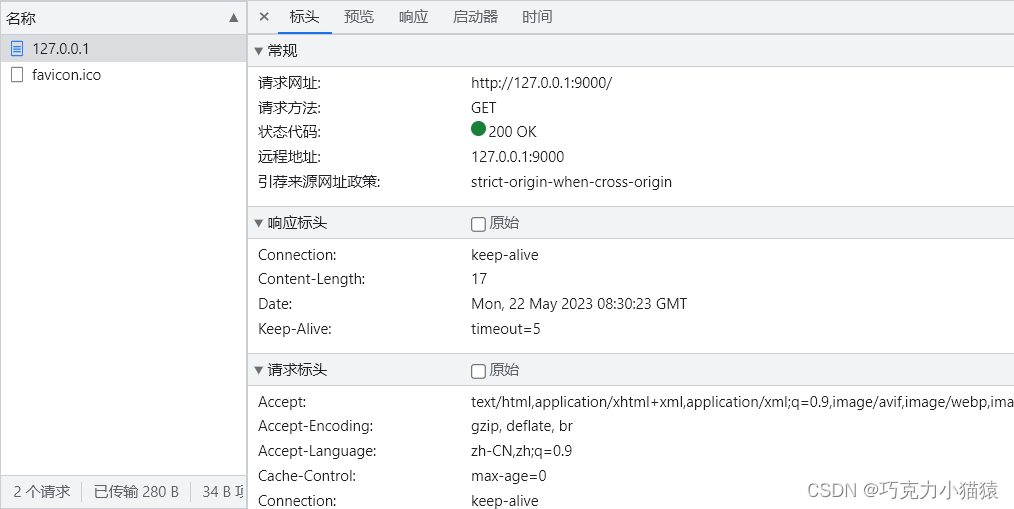Image resolution: width=1014 pixels, height=509 pixels.
Task: Click the 请求网址 label
Action: point(289,83)
